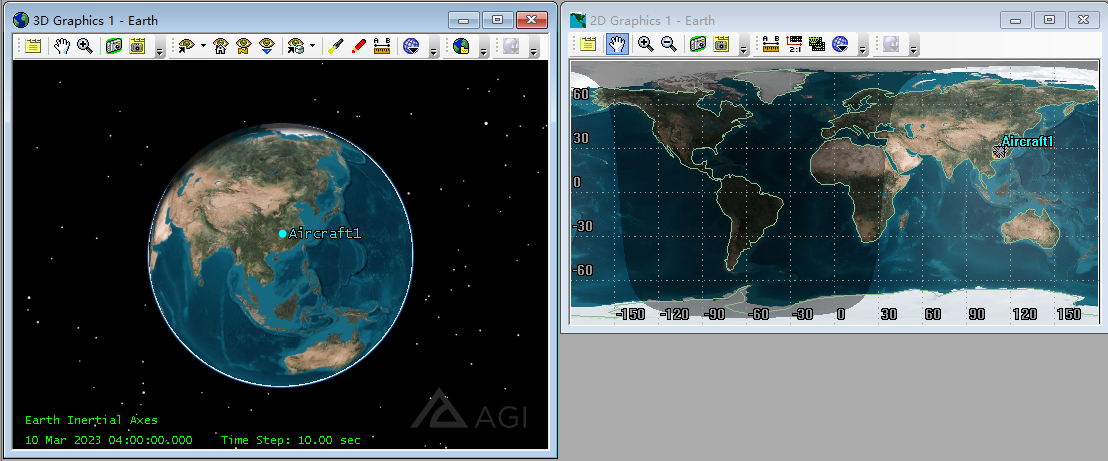
Task: Click the Stored Views eye icon
Action: [295, 47]
